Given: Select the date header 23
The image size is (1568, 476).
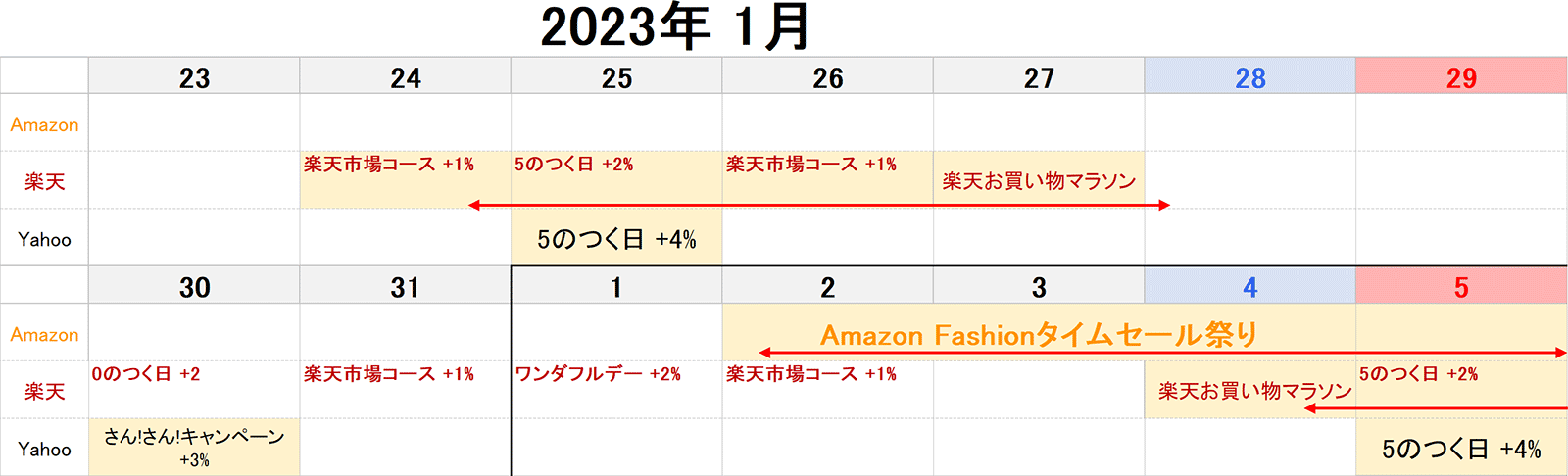Looking at the screenshot, I should 194,76.
